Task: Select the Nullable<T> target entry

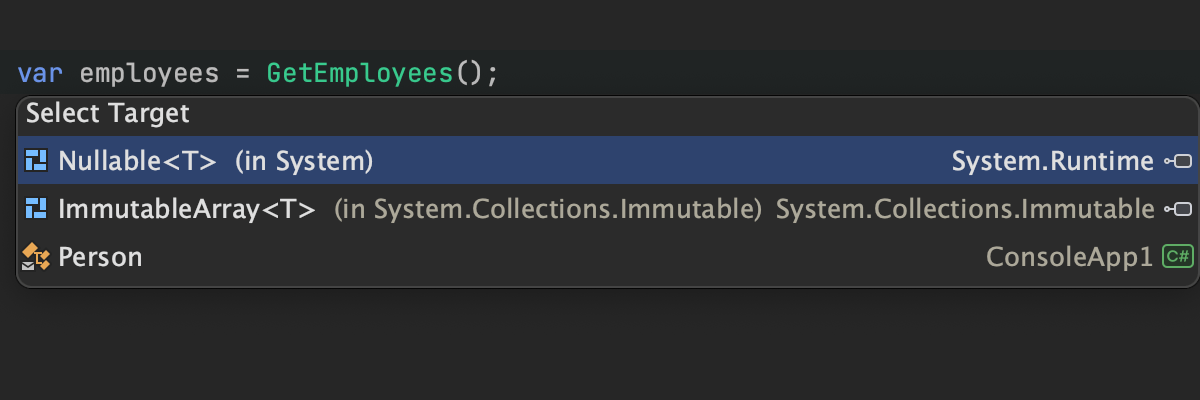Action: pyautogui.click(x=137, y=160)
